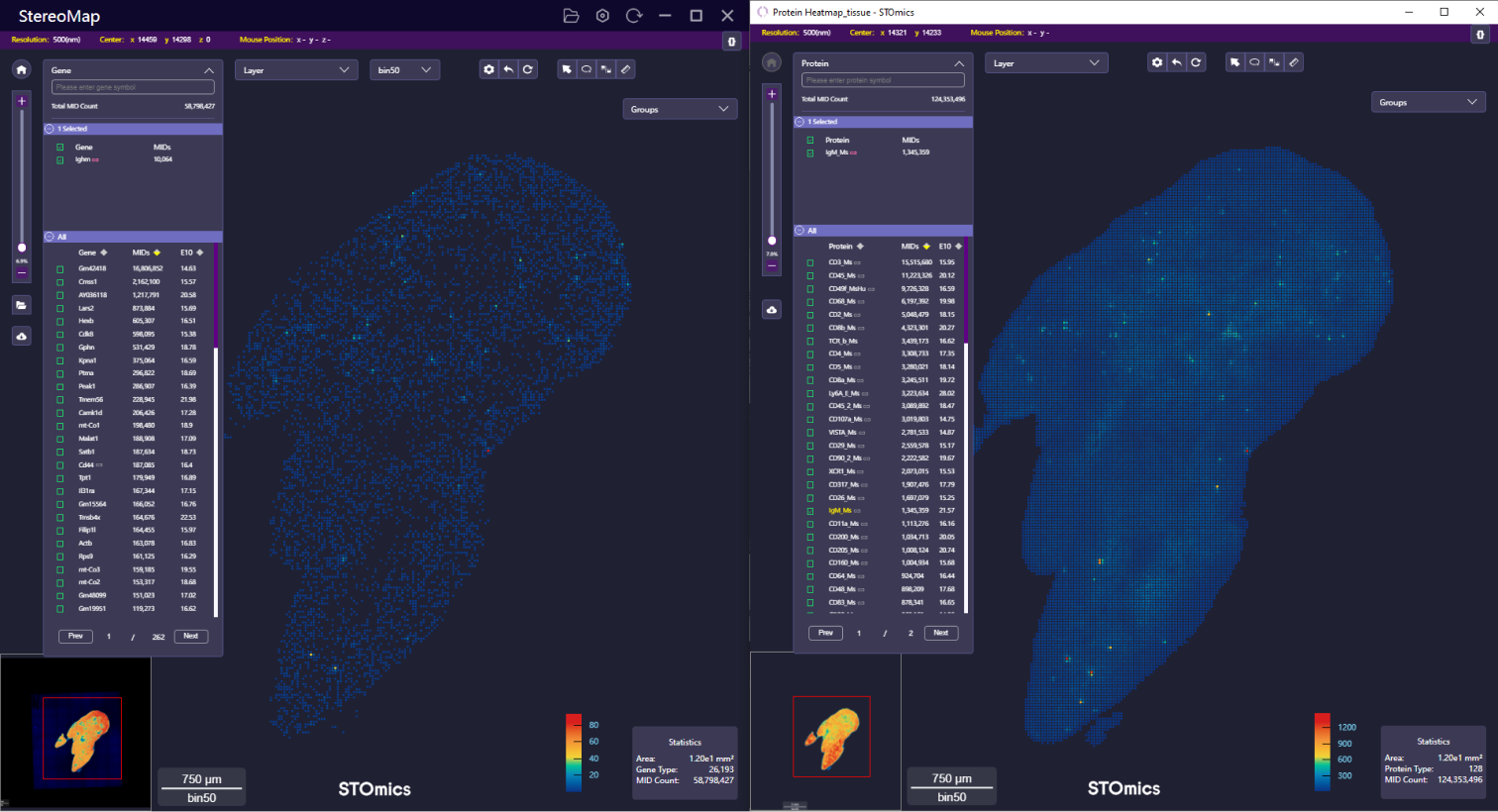Click the cloud upload icon in Protein Heatmap sidebar
This screenshot has width=1498, height=812.
coord(772,310)
